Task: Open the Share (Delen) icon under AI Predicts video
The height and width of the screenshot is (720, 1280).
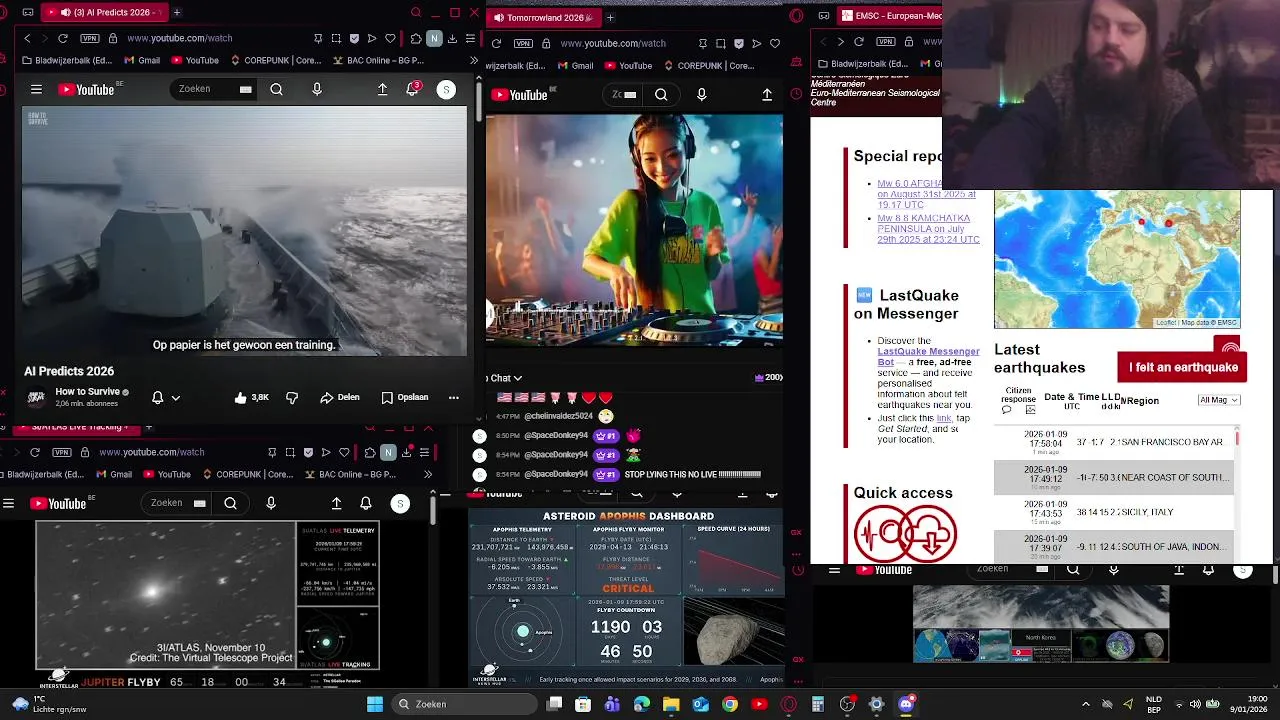Action: click(340, 397)
